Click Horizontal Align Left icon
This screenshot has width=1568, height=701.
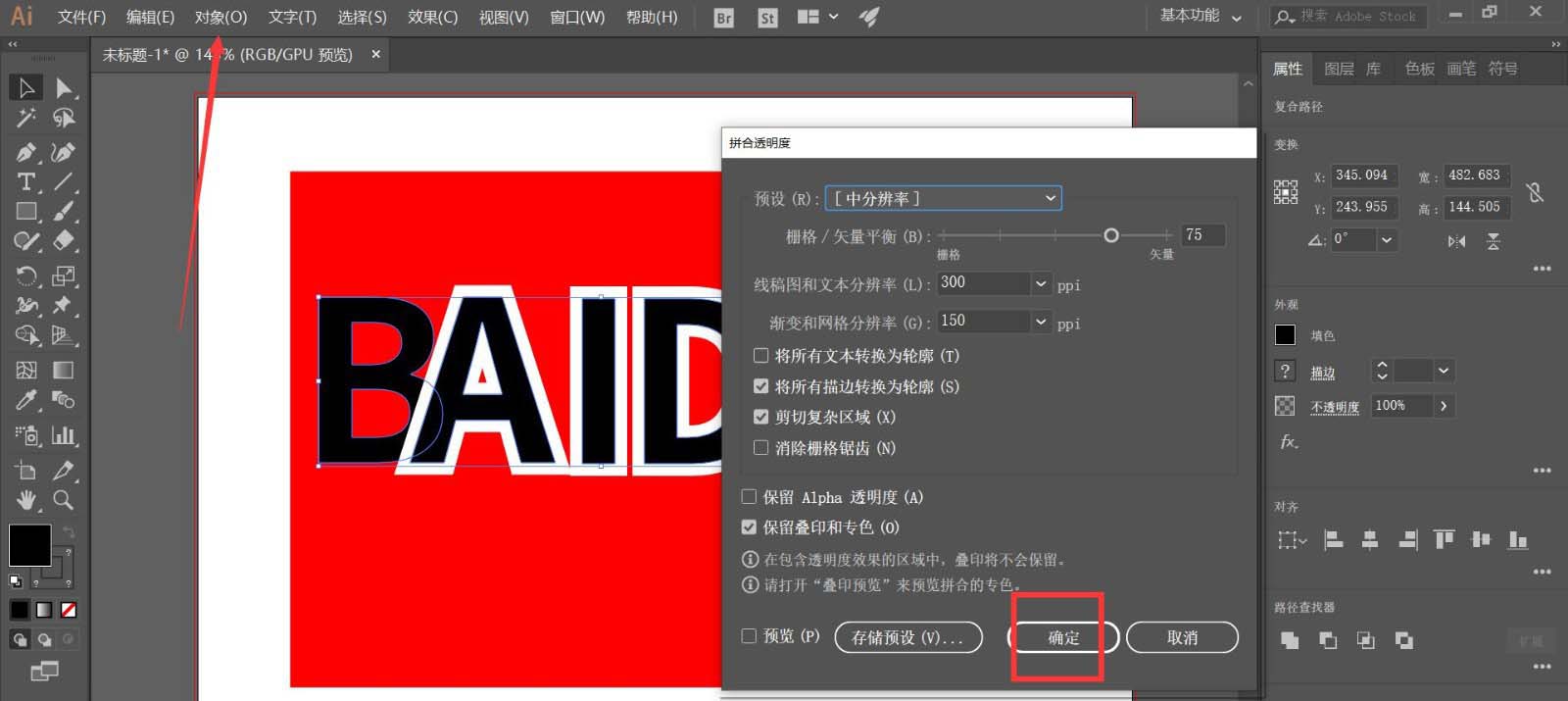pyautogui.click(x=1333, y=539)
